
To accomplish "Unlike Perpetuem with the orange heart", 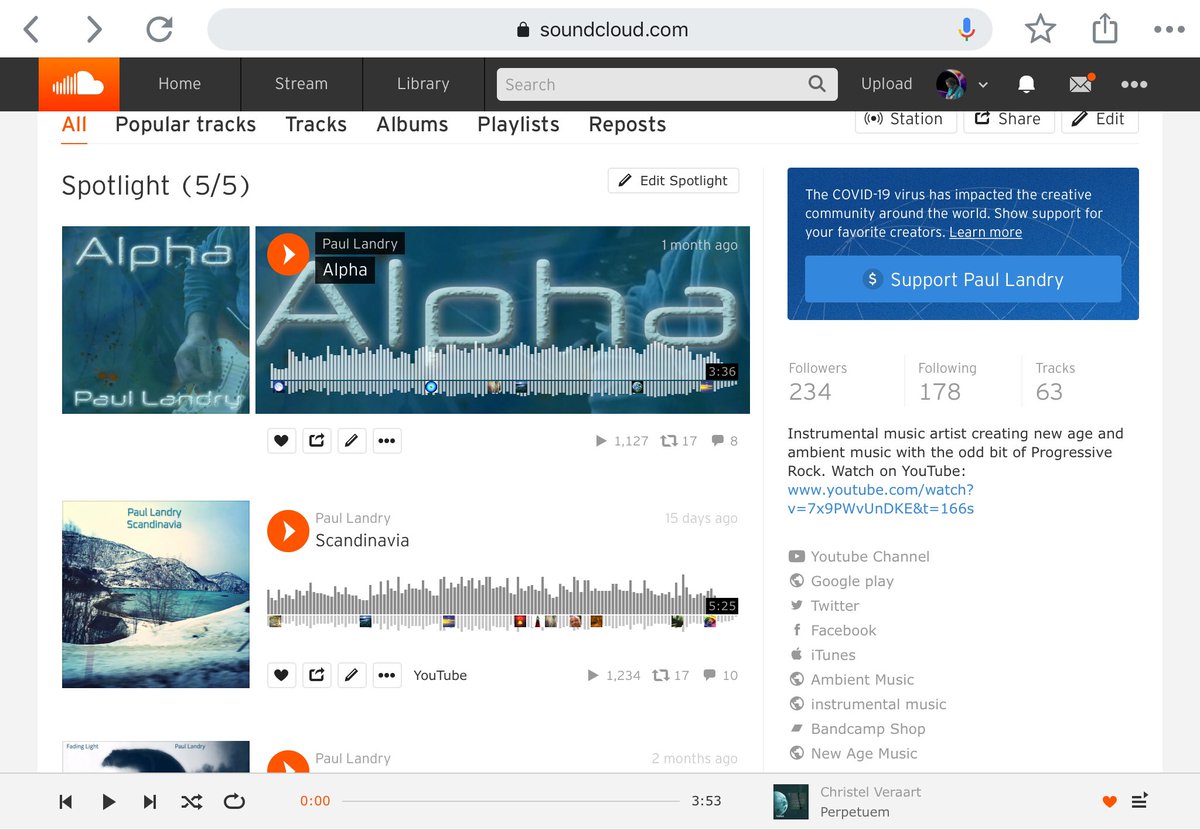I will pos(1109,801).
